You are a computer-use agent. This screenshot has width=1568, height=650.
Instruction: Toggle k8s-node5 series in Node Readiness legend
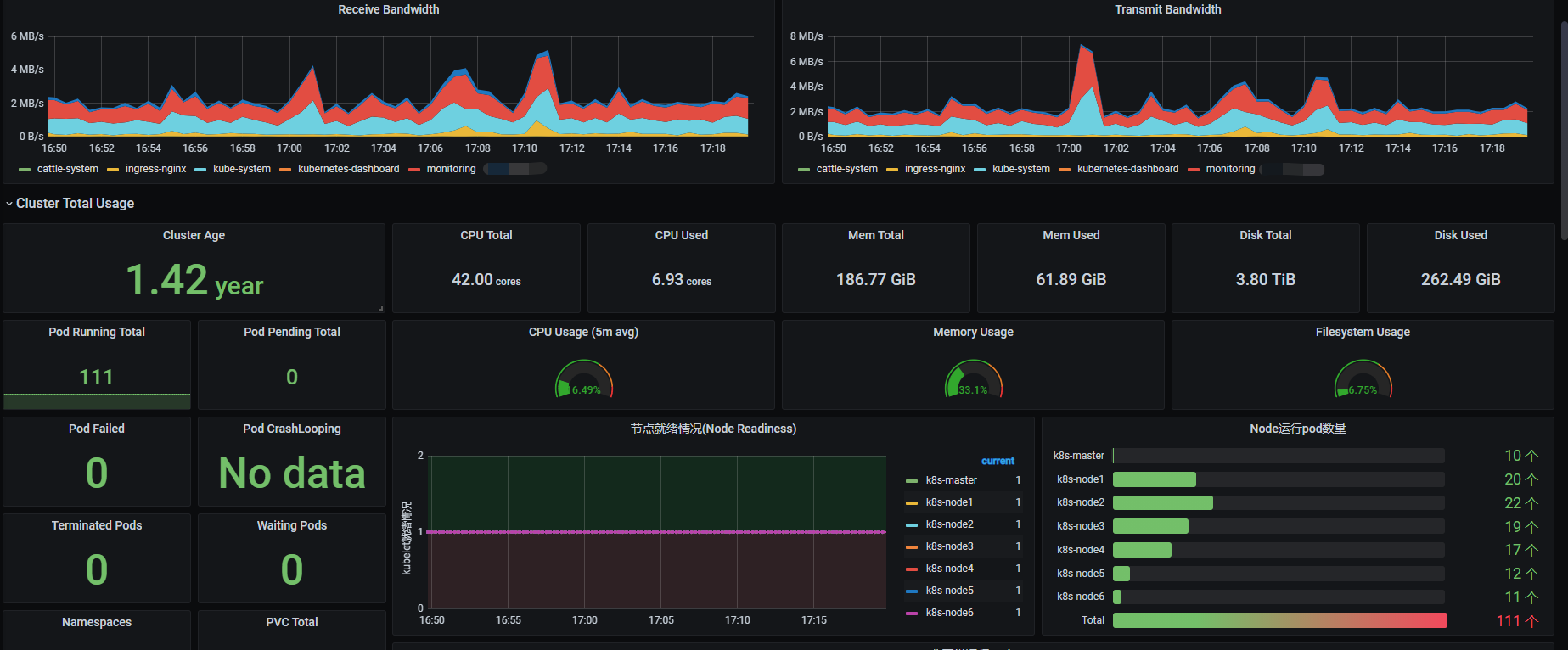click(x=949, y=591)
